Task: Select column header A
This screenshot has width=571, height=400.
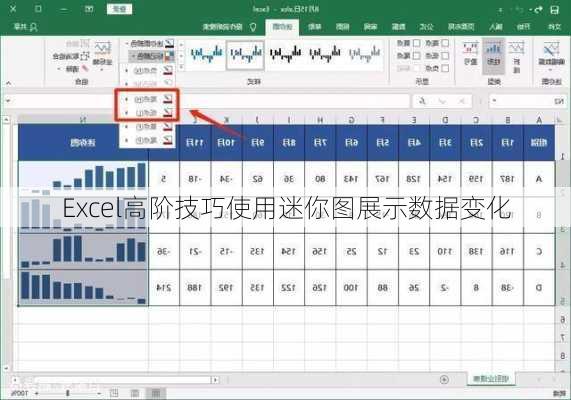Action: pos(539,119)
